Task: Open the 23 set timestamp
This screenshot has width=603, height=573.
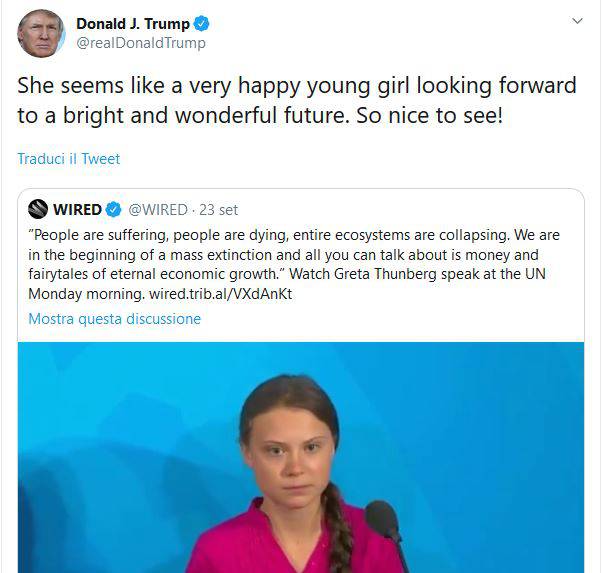Action: pos(218,210)
